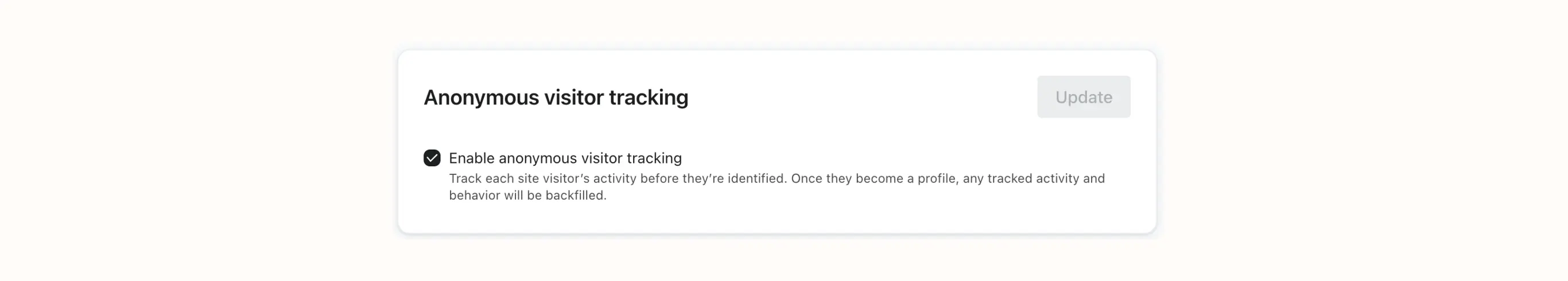Click the 'Update' text in the disabled button

[x=1084, y=97]
